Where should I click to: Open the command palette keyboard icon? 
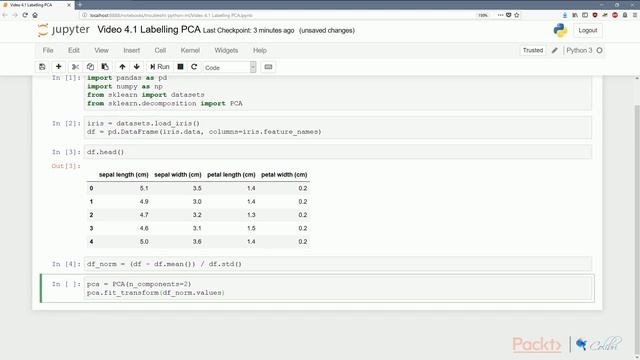(268, 67)
